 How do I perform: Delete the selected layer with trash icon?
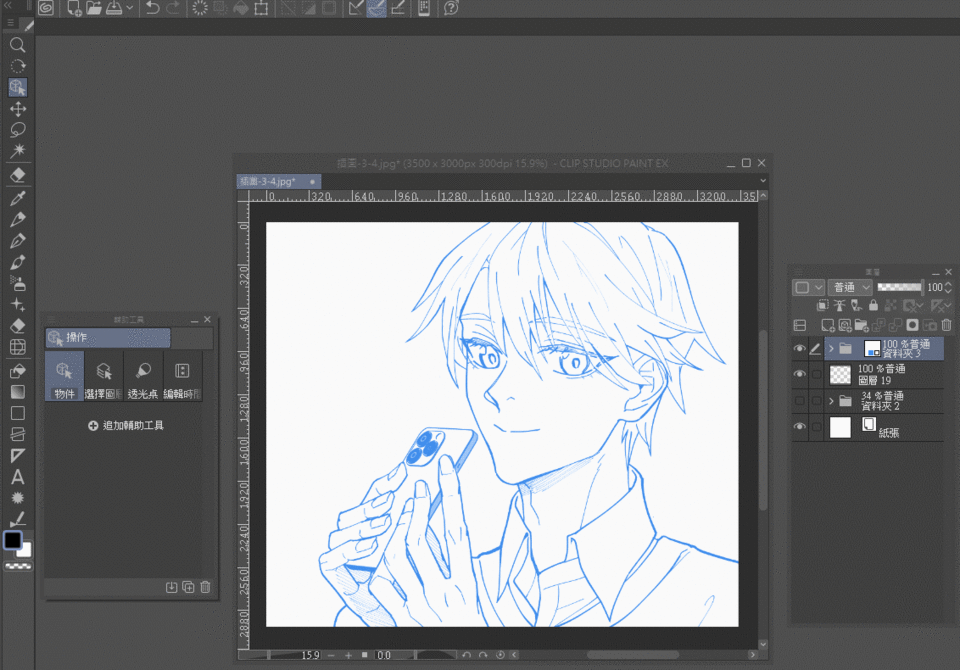947,325
